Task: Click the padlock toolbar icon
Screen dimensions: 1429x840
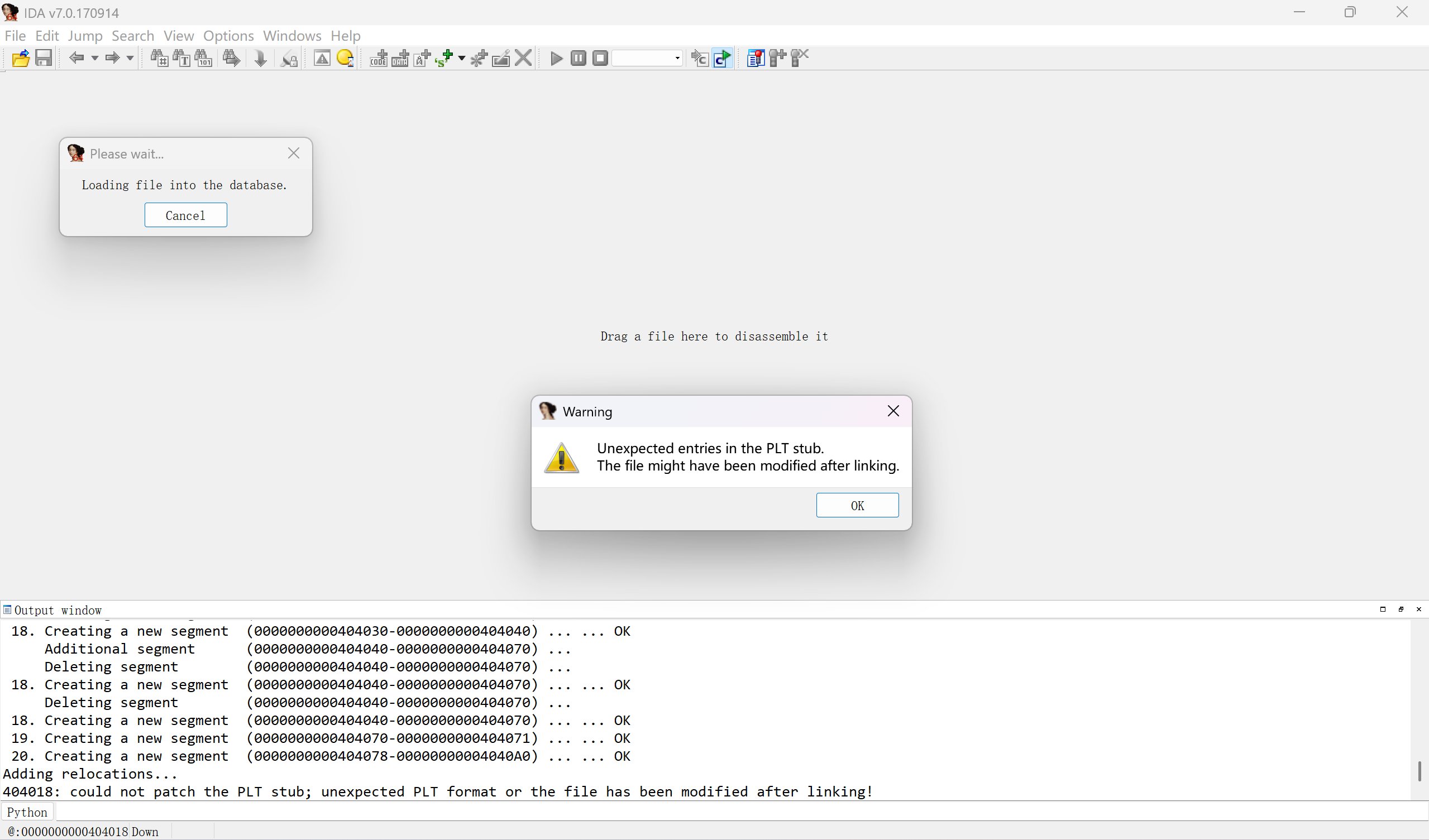Action: coord(289,58)
